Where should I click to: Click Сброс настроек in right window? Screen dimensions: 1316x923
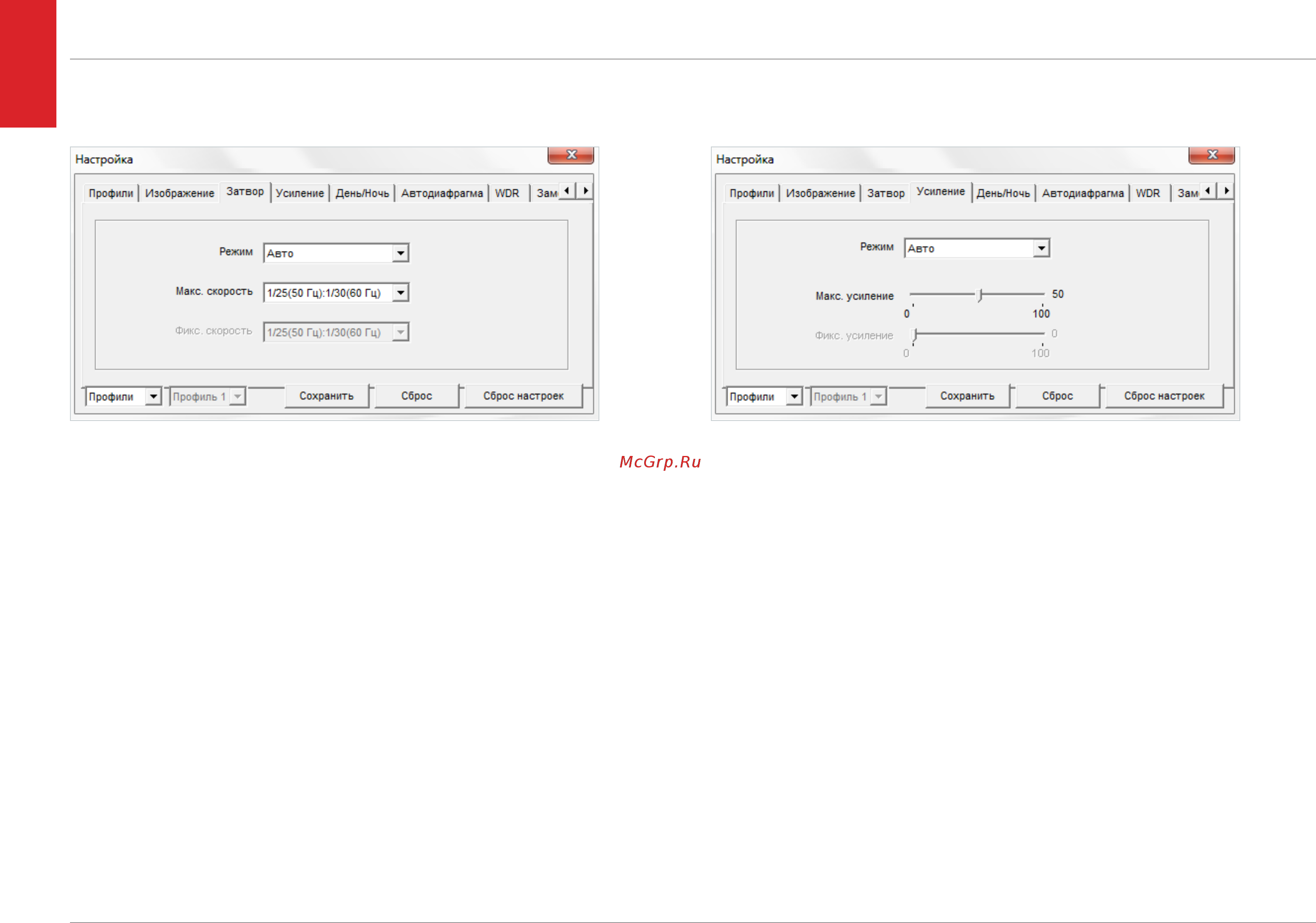(x=1164, y=396)
